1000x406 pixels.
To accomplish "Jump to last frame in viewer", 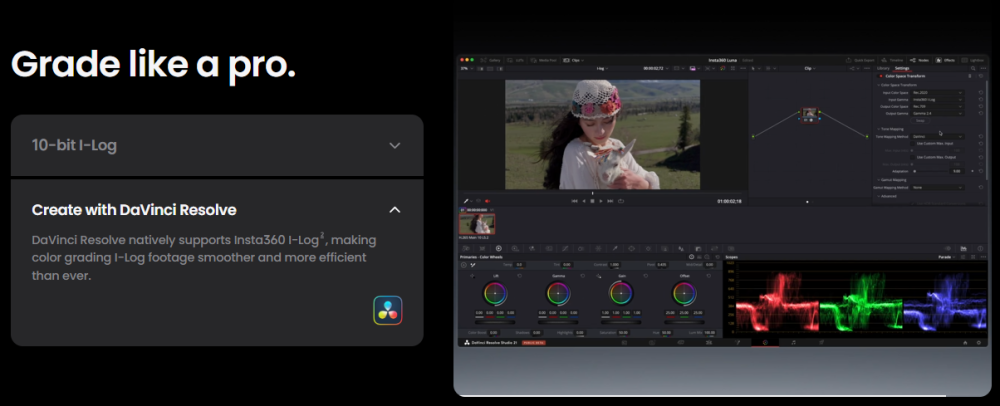I will (x=610, y=201).
